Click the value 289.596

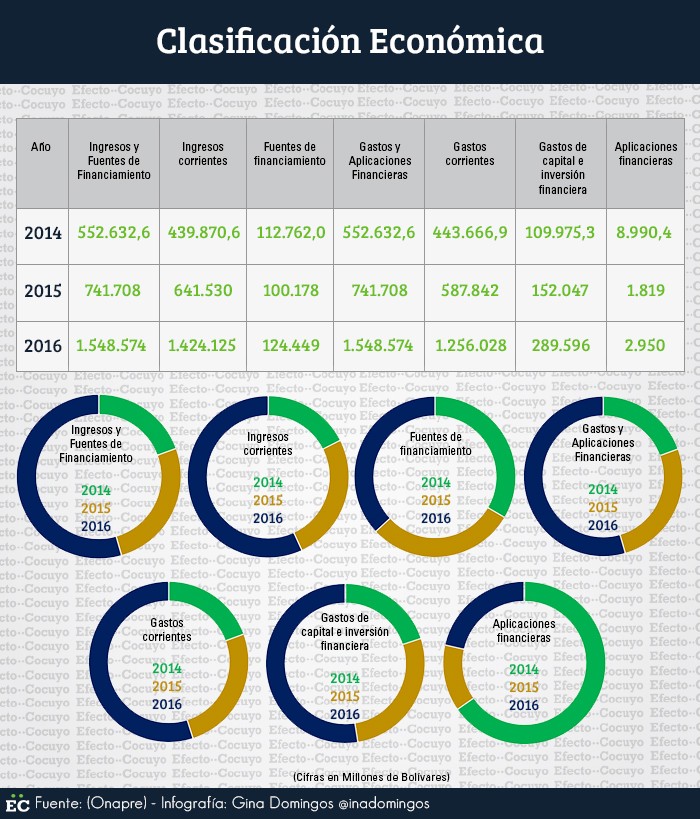point(561,345)
